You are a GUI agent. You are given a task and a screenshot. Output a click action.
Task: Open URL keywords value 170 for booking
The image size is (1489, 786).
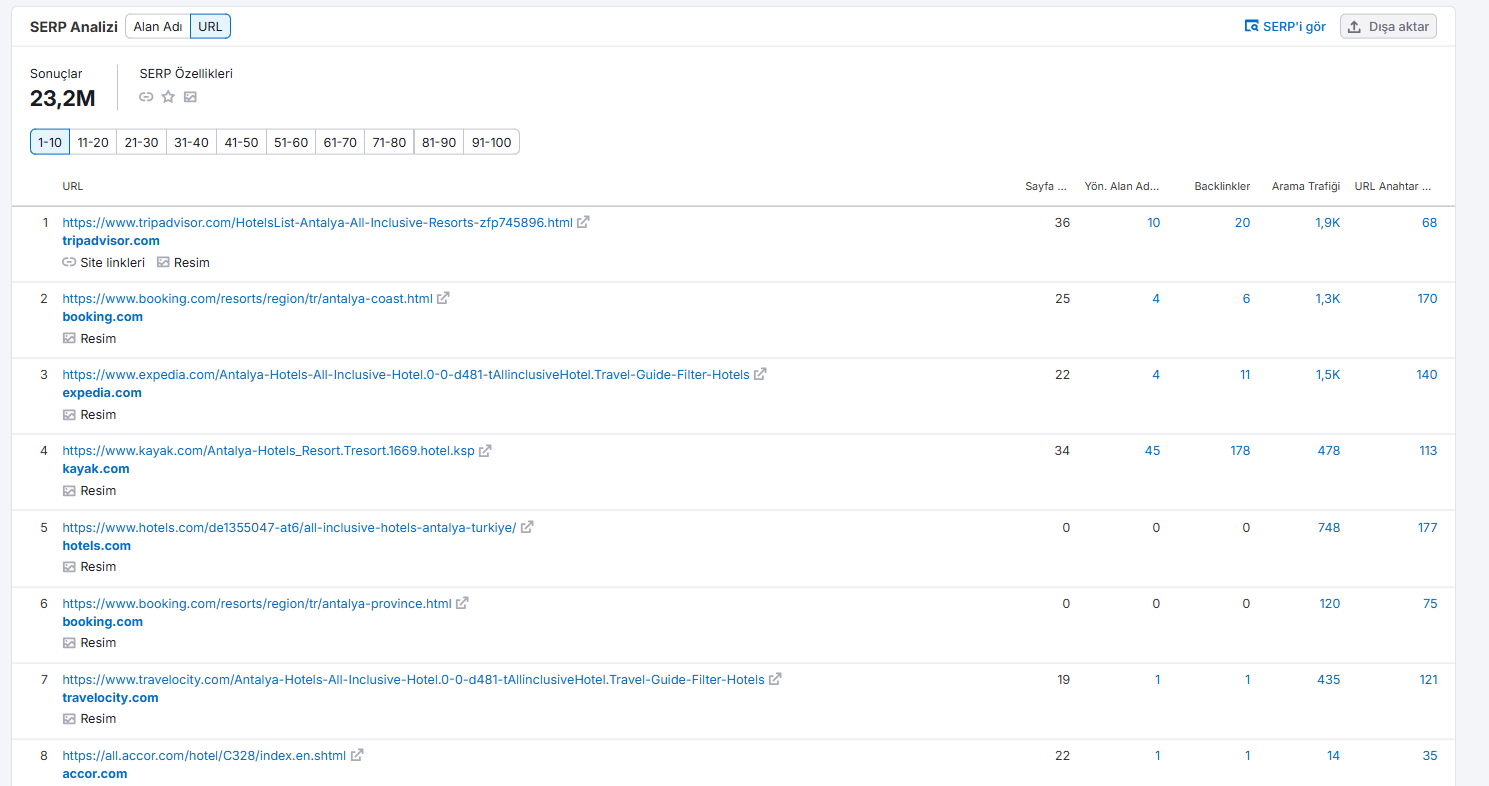point(1427,298)
